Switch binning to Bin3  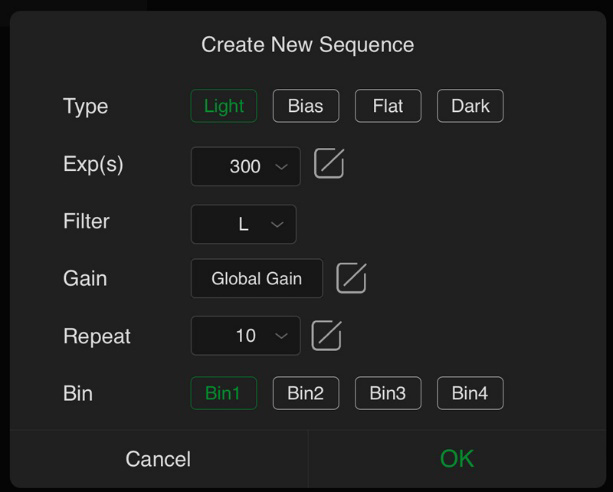[x=388, y=393]
